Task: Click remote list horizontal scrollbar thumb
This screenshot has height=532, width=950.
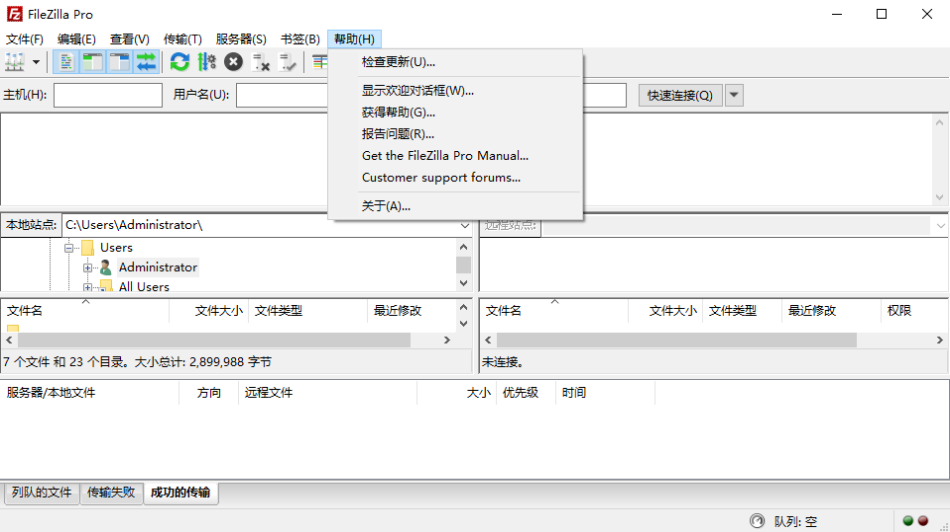Action: pyautogui.click(x=676, y=341)
